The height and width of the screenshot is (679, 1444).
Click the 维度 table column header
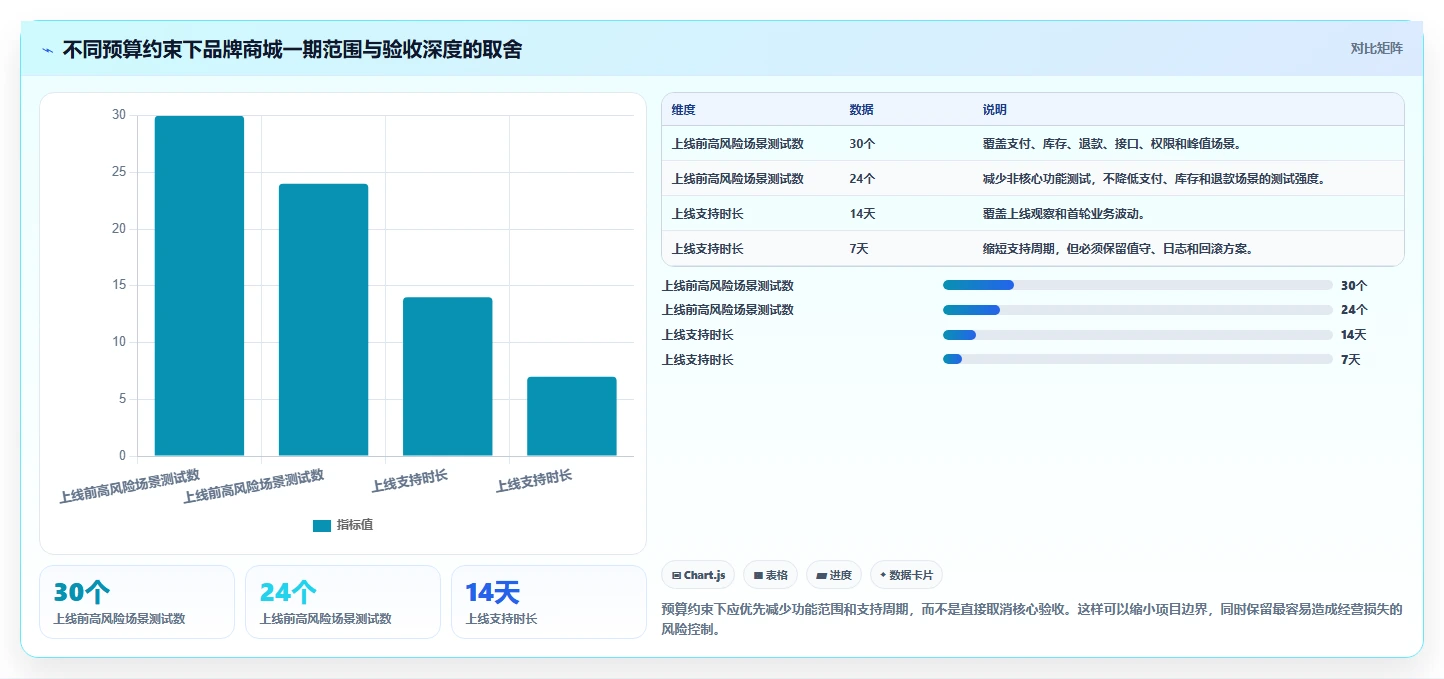(x=684, y=110)
